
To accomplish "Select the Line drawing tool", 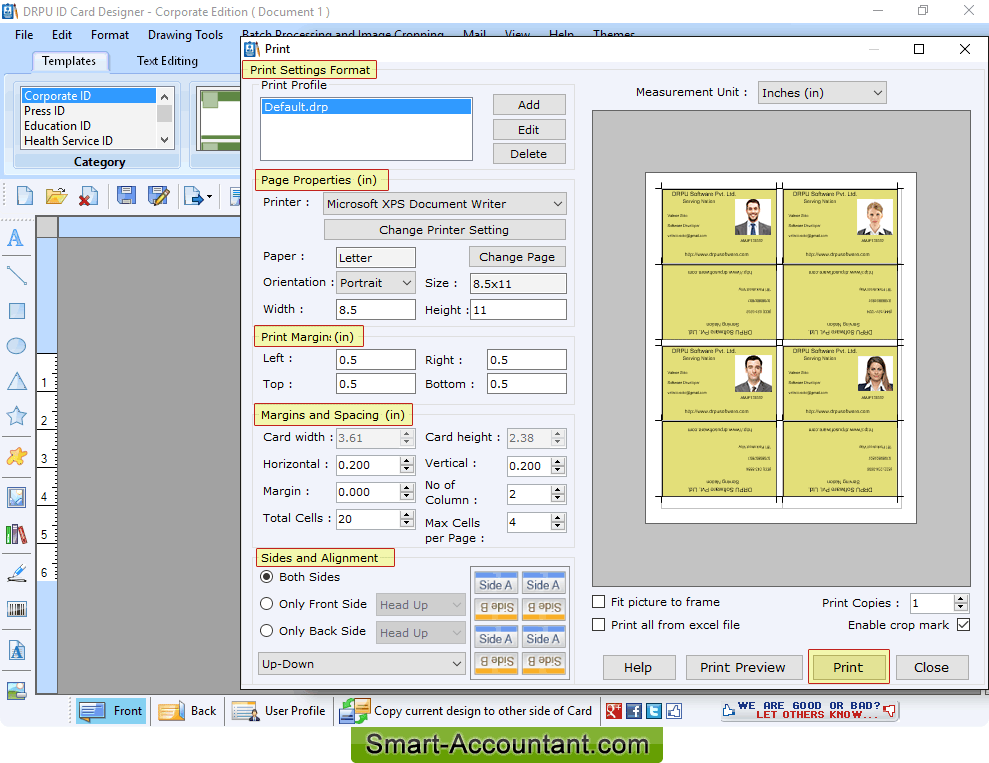I will 16,275.
